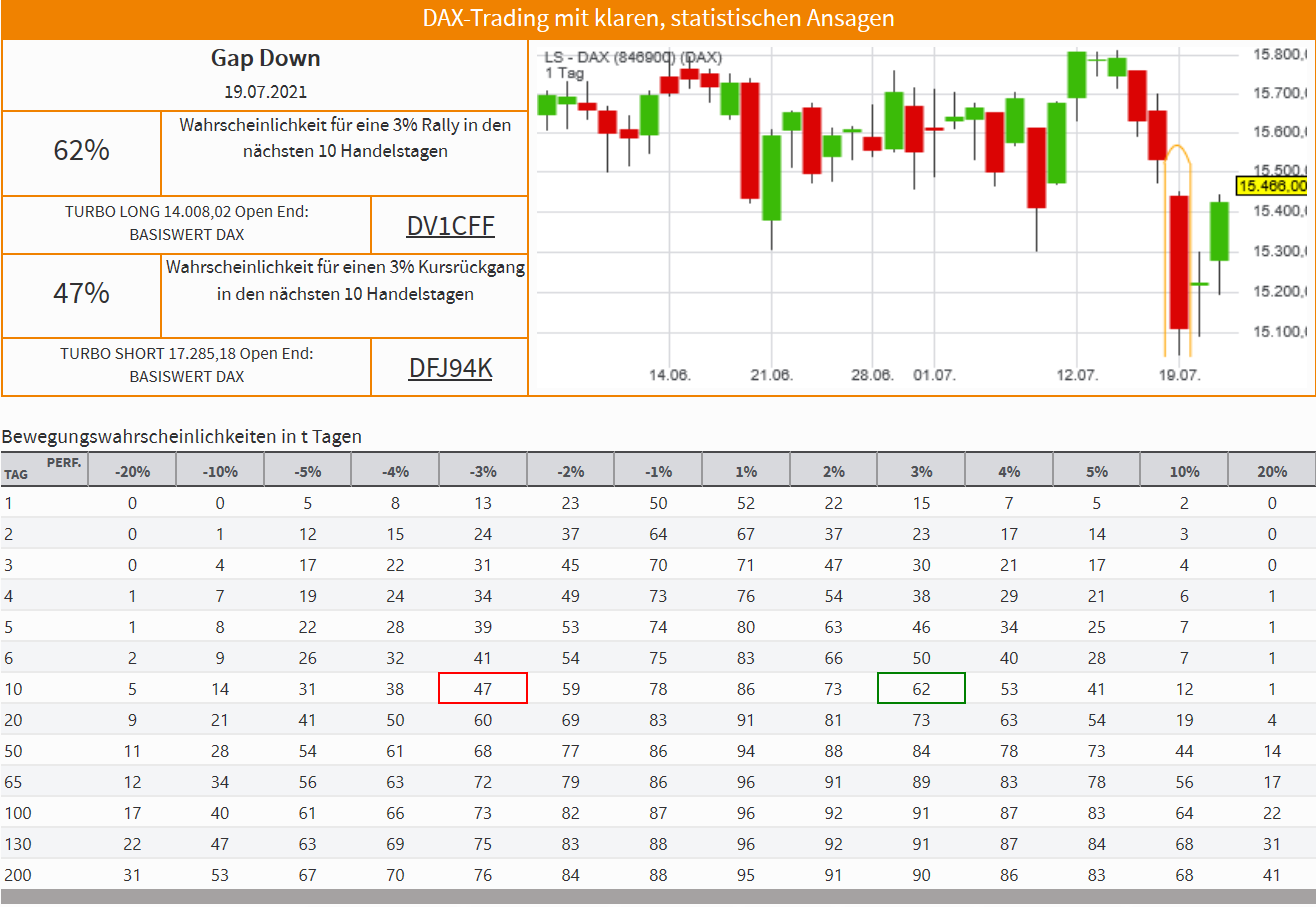
Task: Open the DV1CFF turbo long link
Action: coord(450,226)
